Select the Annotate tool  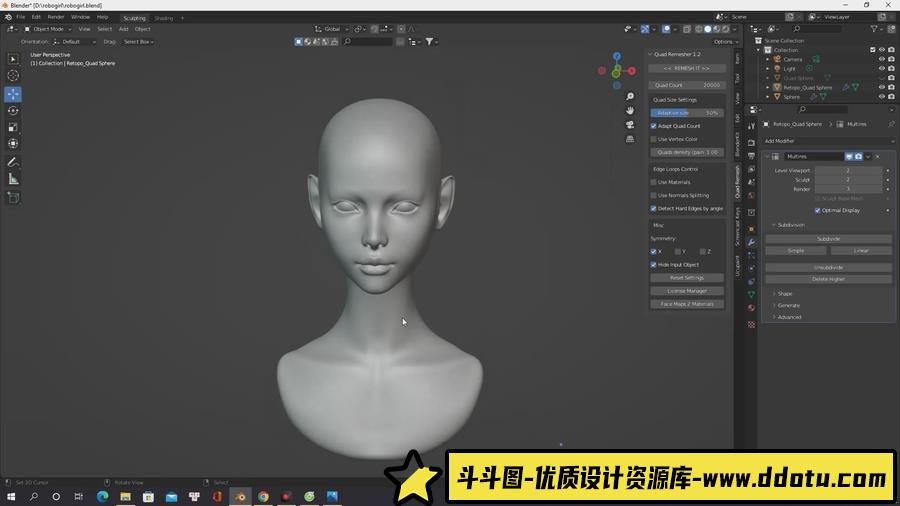point(13,162)
